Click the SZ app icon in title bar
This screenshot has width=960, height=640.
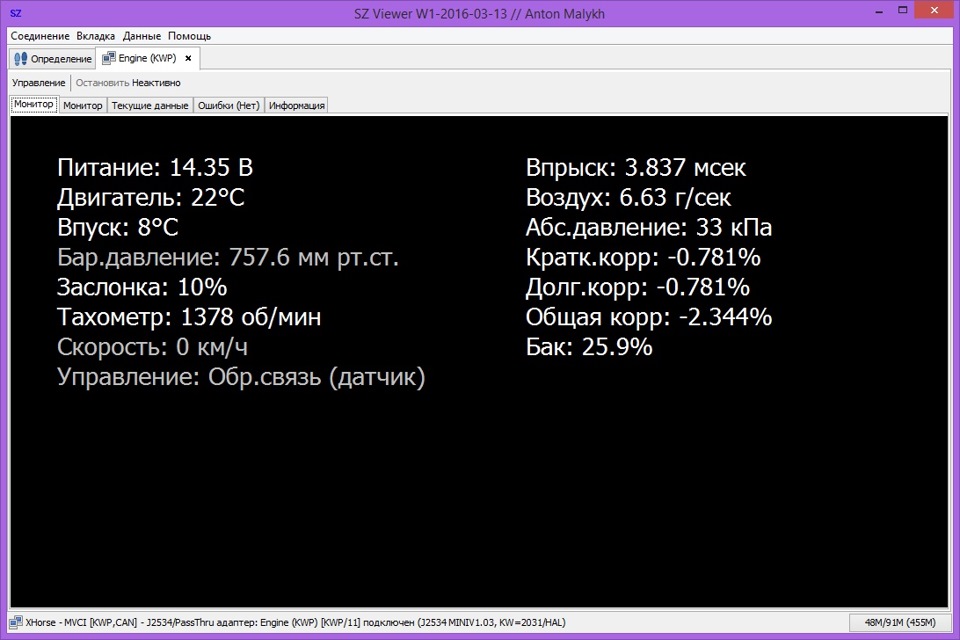click(16, 13)
